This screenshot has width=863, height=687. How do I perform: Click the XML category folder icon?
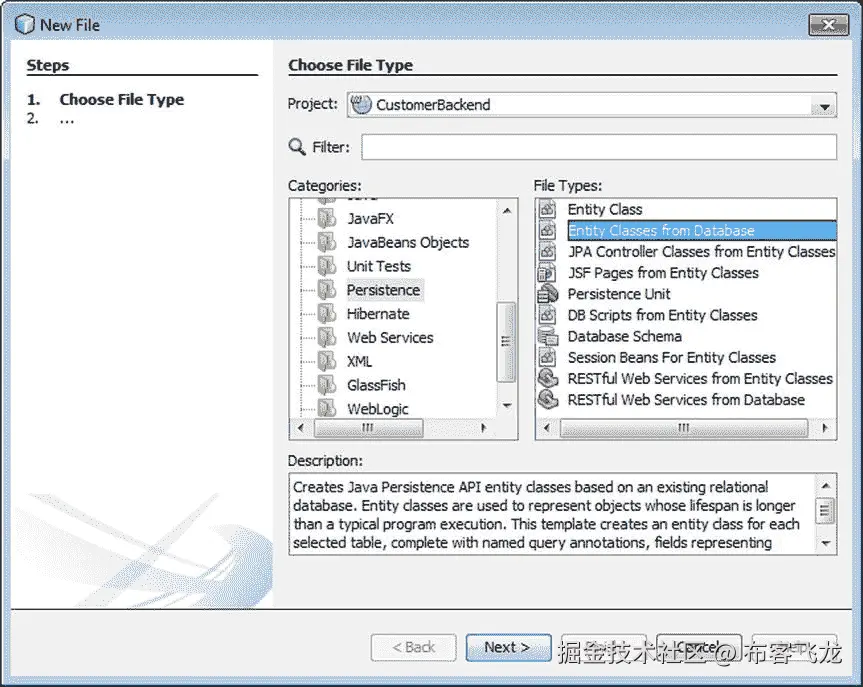[327, 361]
